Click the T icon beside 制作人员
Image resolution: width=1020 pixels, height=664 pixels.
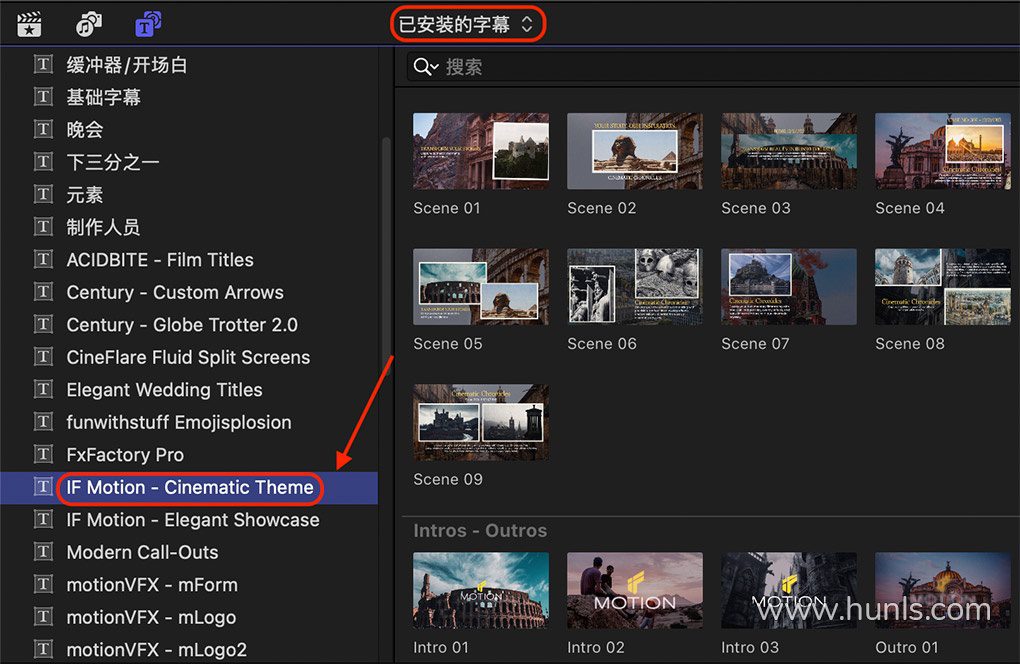(x=43, y=227)
